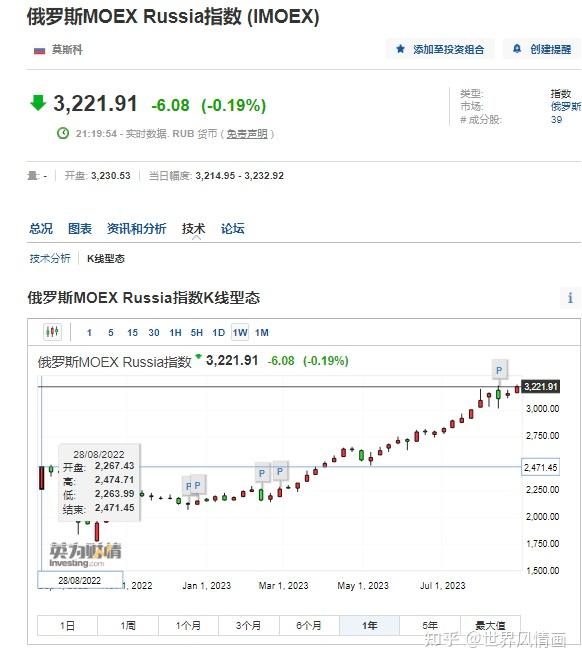
Task: Switch to the 技术分析 sub-tab
Action: tap(50, 258)
